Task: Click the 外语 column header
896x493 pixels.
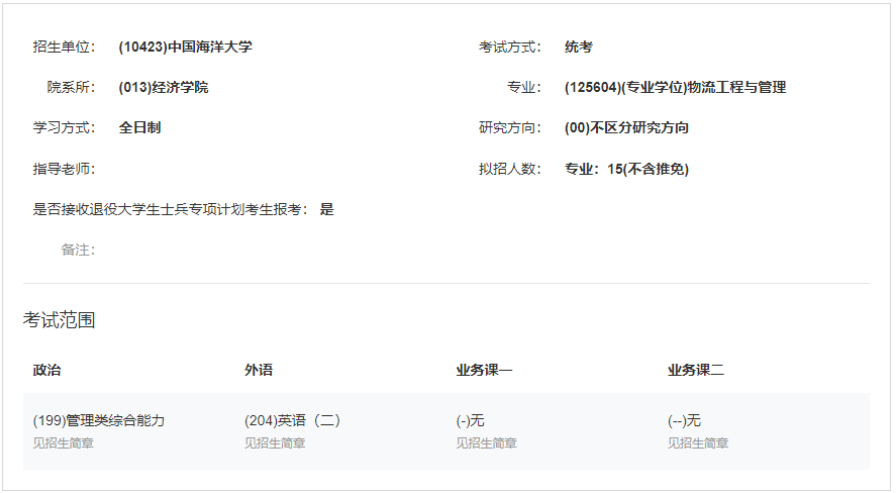Action: (258, 370)
